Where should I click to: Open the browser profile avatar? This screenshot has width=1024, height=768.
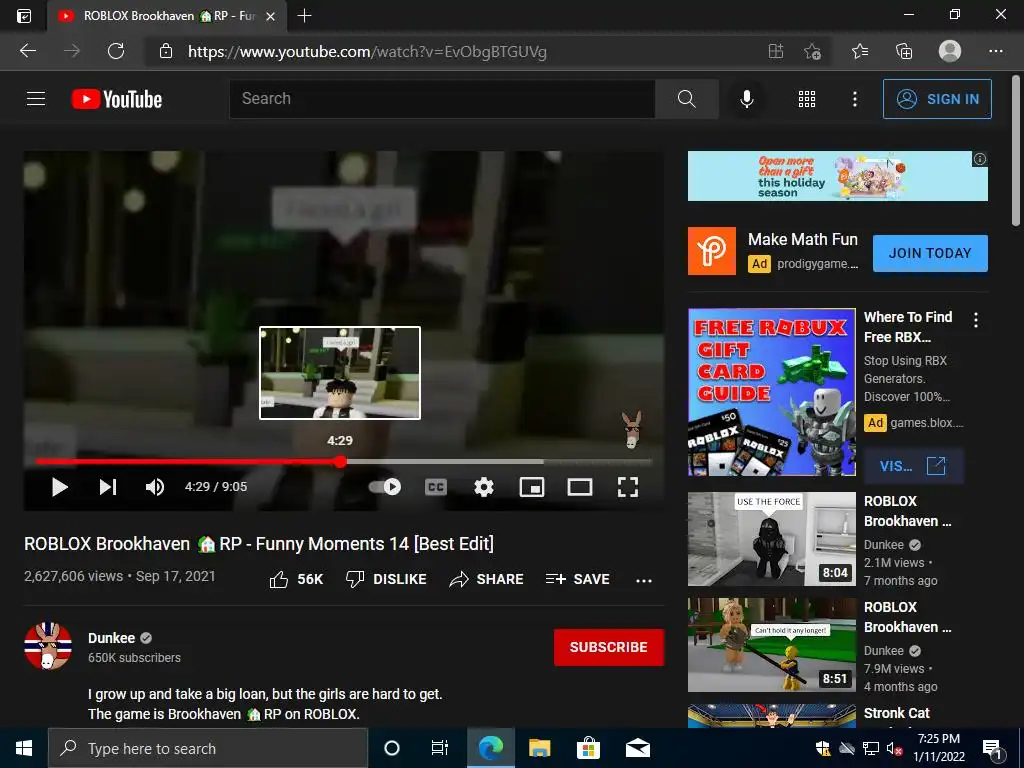tap(950, 51)
